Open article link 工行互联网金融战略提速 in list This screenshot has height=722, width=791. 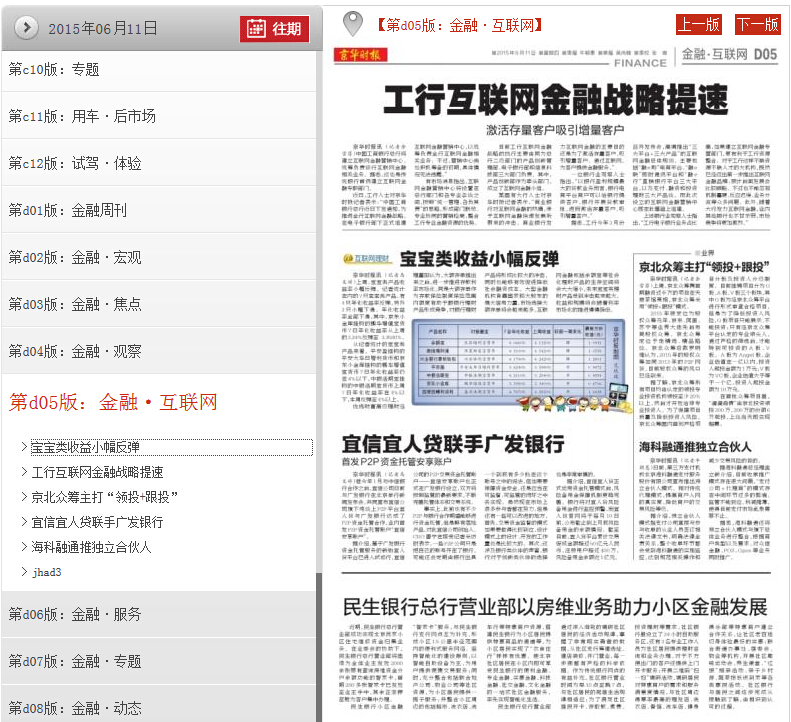point(97,472)
